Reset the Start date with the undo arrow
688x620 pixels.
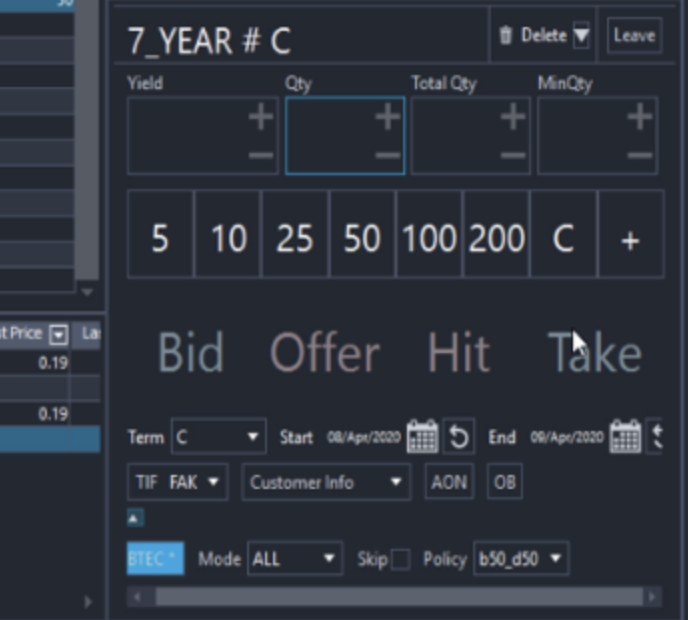pyautogui.click(x=459, y=437)
